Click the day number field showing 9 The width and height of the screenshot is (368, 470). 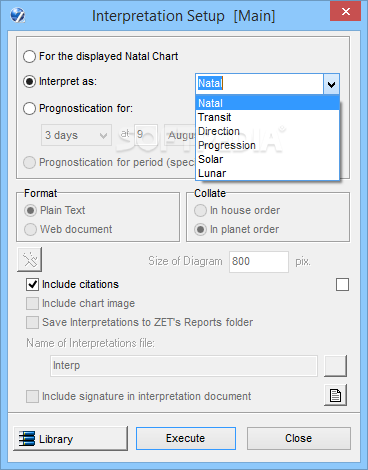tap(145, 135)
